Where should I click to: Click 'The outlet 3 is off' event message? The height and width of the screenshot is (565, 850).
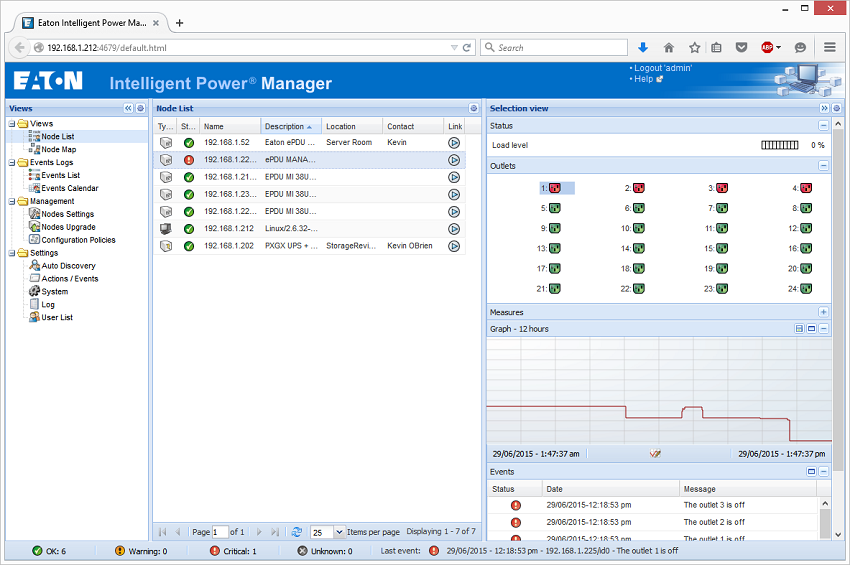point(714,505)
